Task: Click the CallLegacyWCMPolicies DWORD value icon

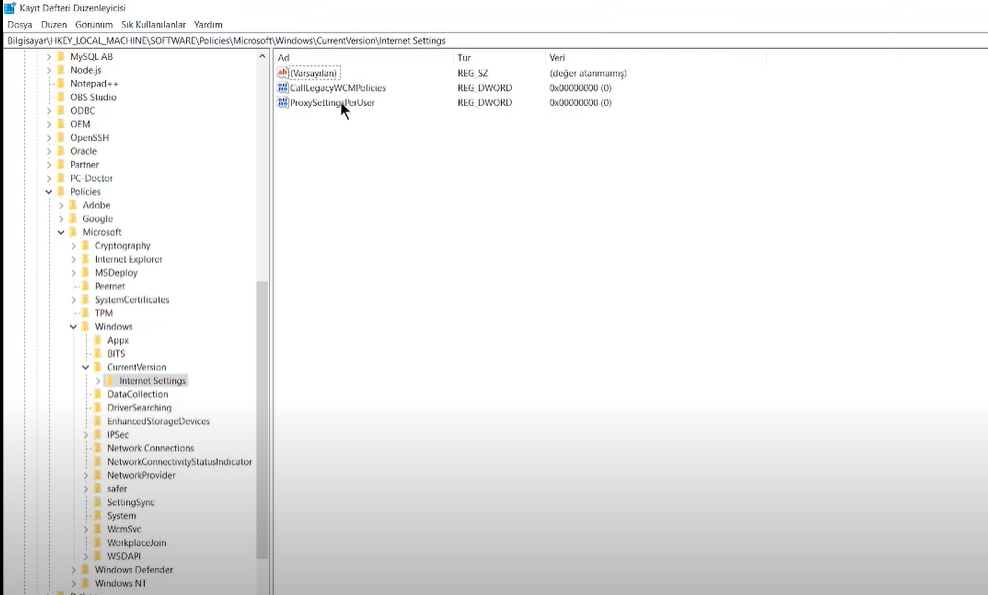Action: [283, 88]
